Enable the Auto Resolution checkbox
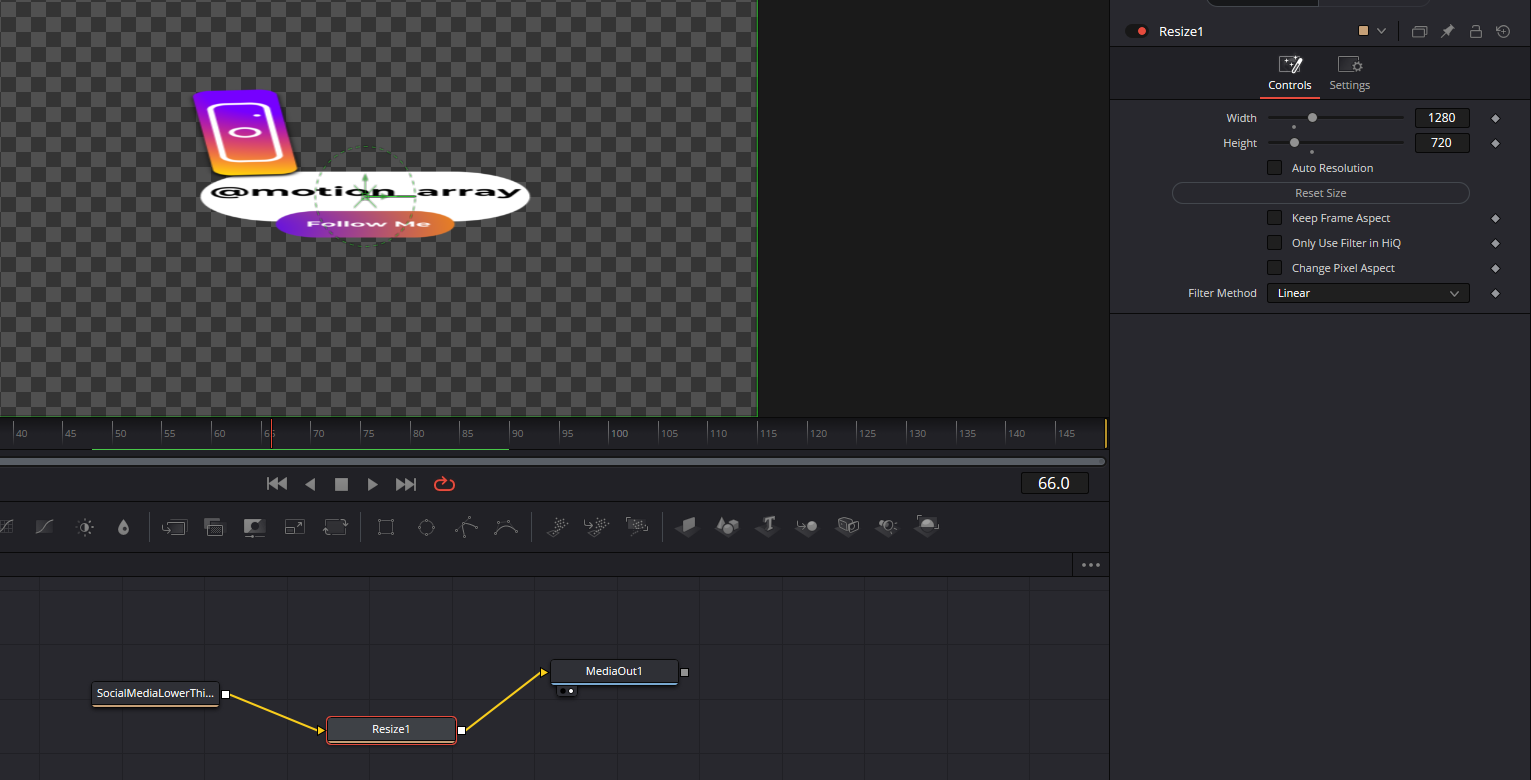This screenshot has height=780, width=1531. [1274, 168]
